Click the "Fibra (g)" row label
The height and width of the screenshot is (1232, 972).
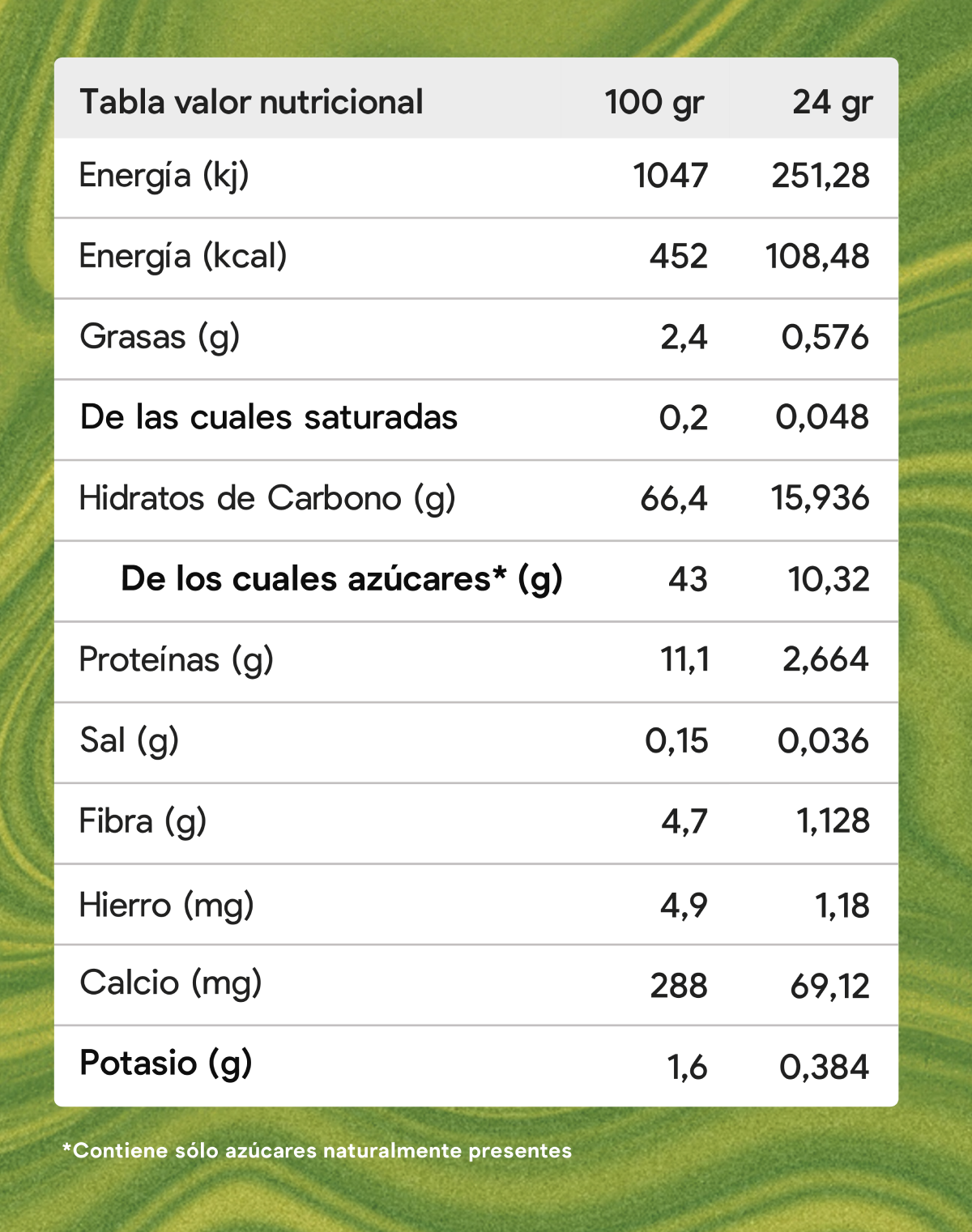coord(143,821)
